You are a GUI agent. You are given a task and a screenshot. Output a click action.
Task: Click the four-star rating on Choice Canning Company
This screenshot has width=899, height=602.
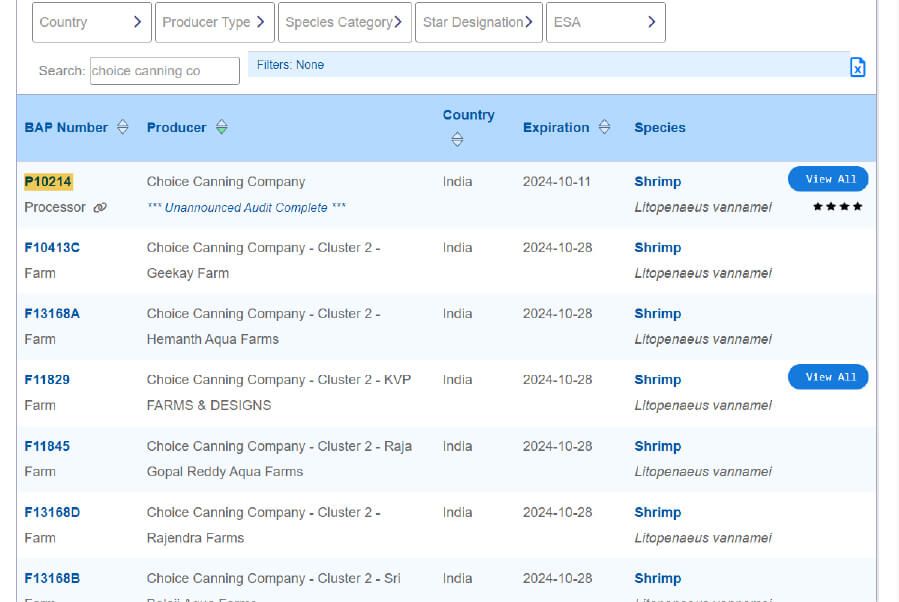pos(838,206)
